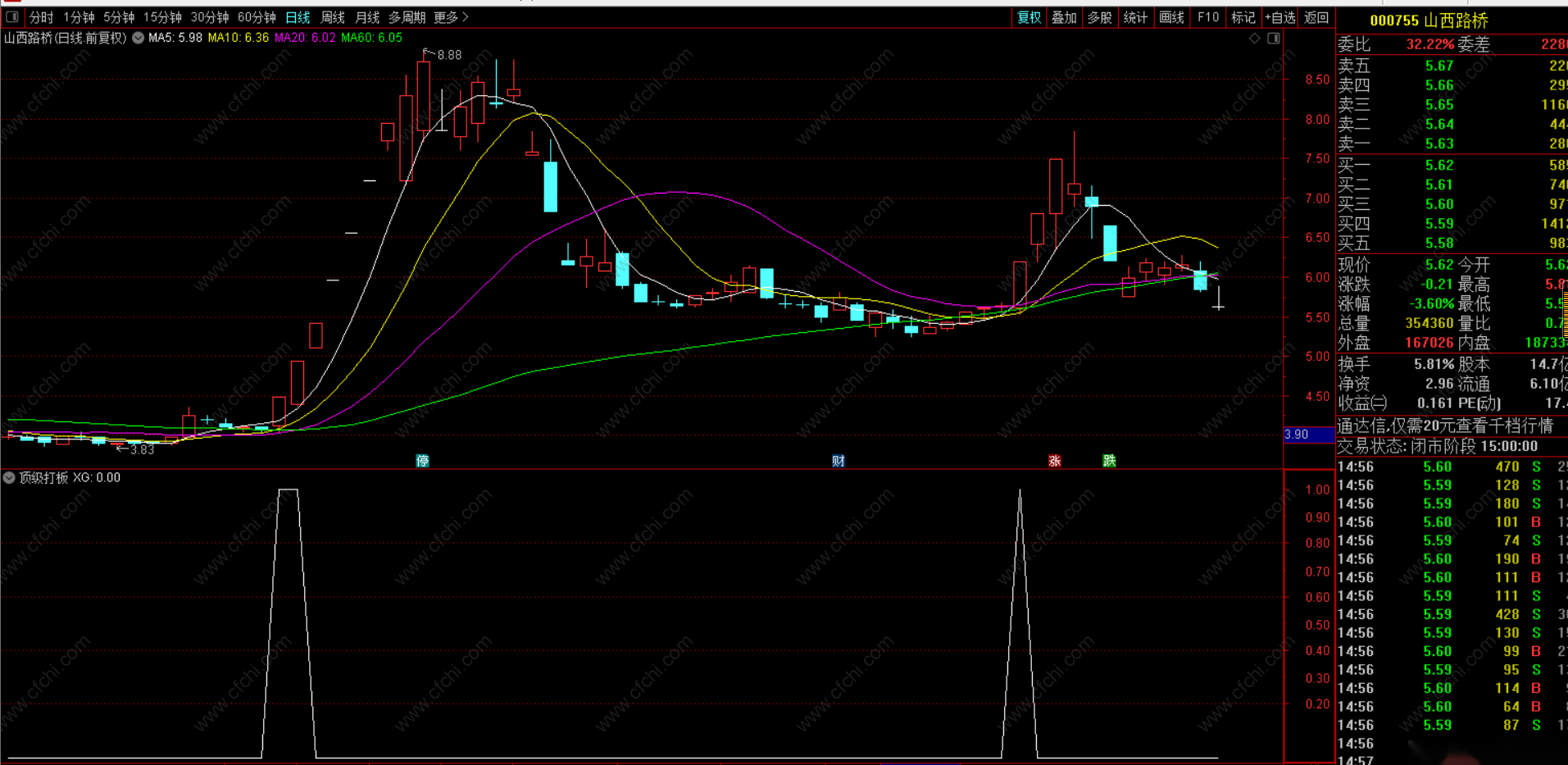Select the 60分钟 period
The height and width of the screenshot is (765, 1568).
(x=257, y=17)
